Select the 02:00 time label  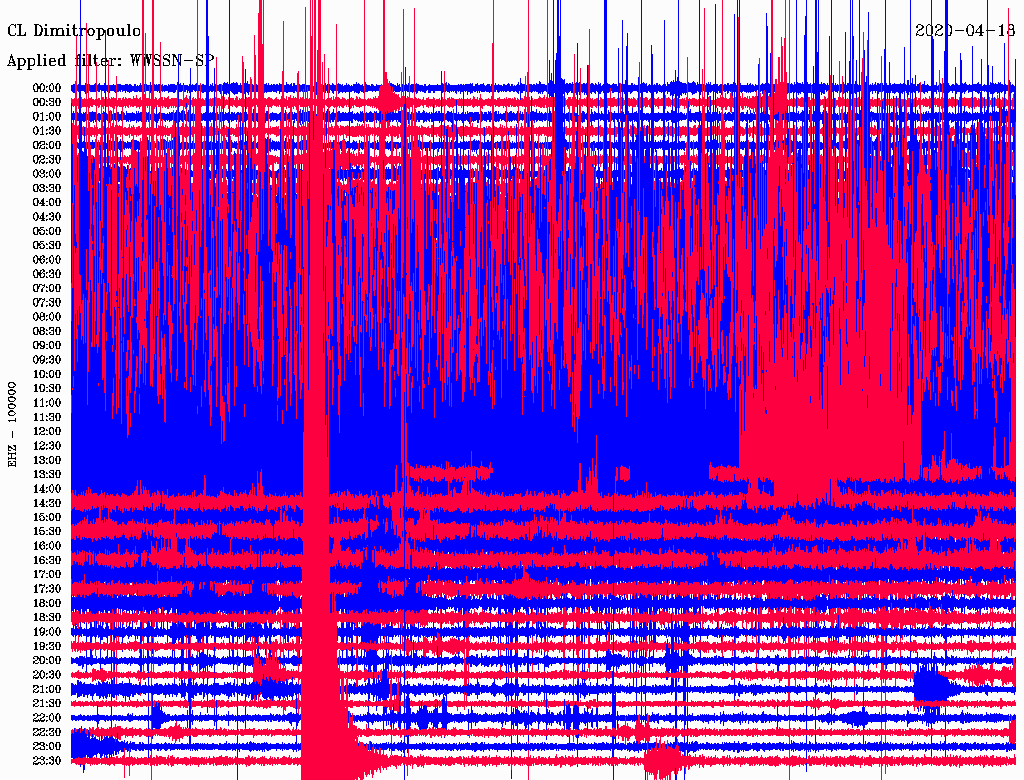click(48, 145)
